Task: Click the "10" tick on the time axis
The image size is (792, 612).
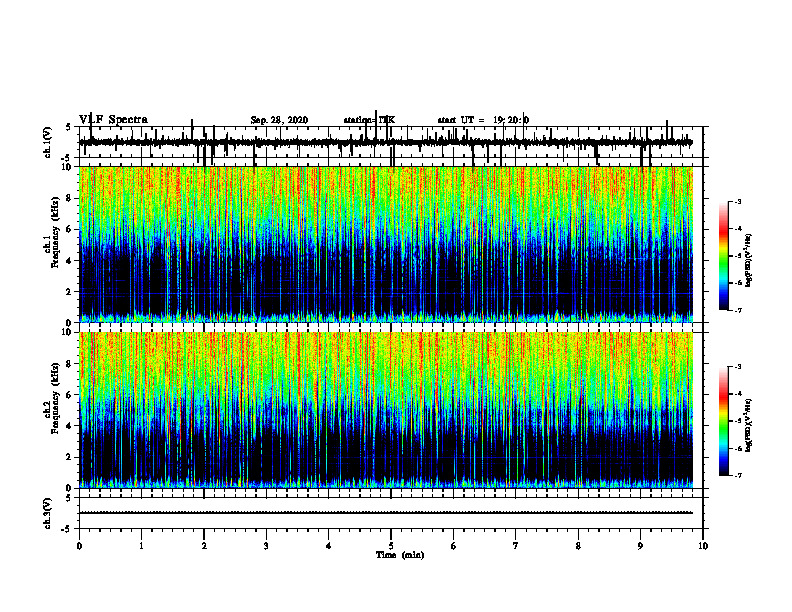Action: (x=703, y=546)
